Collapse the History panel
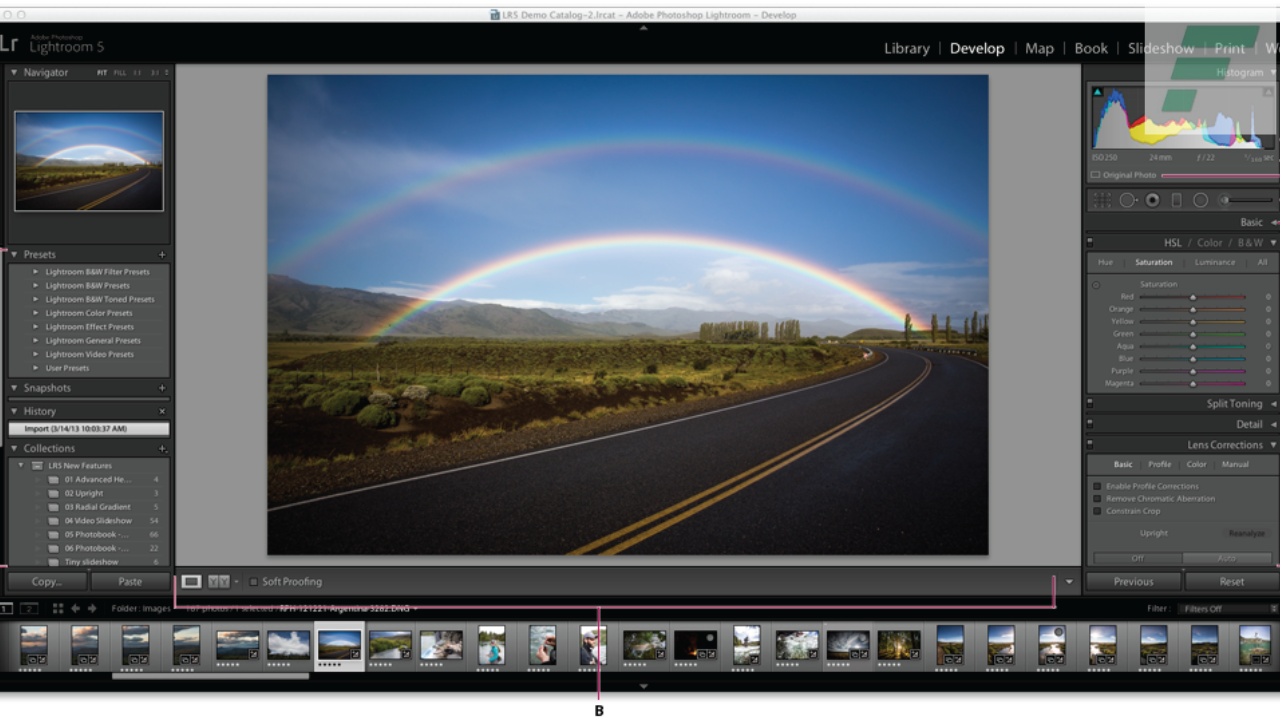 pos(15,411)
